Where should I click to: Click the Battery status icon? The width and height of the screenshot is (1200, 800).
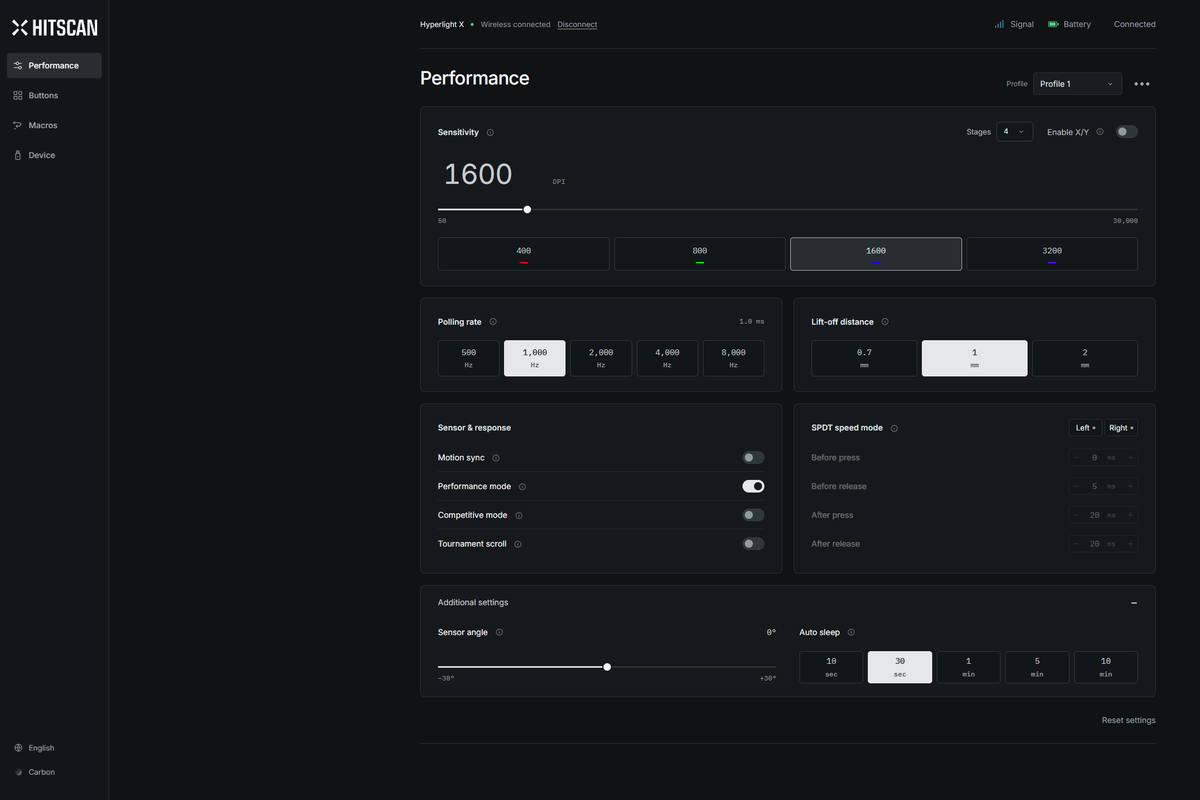pos(1053,24)
